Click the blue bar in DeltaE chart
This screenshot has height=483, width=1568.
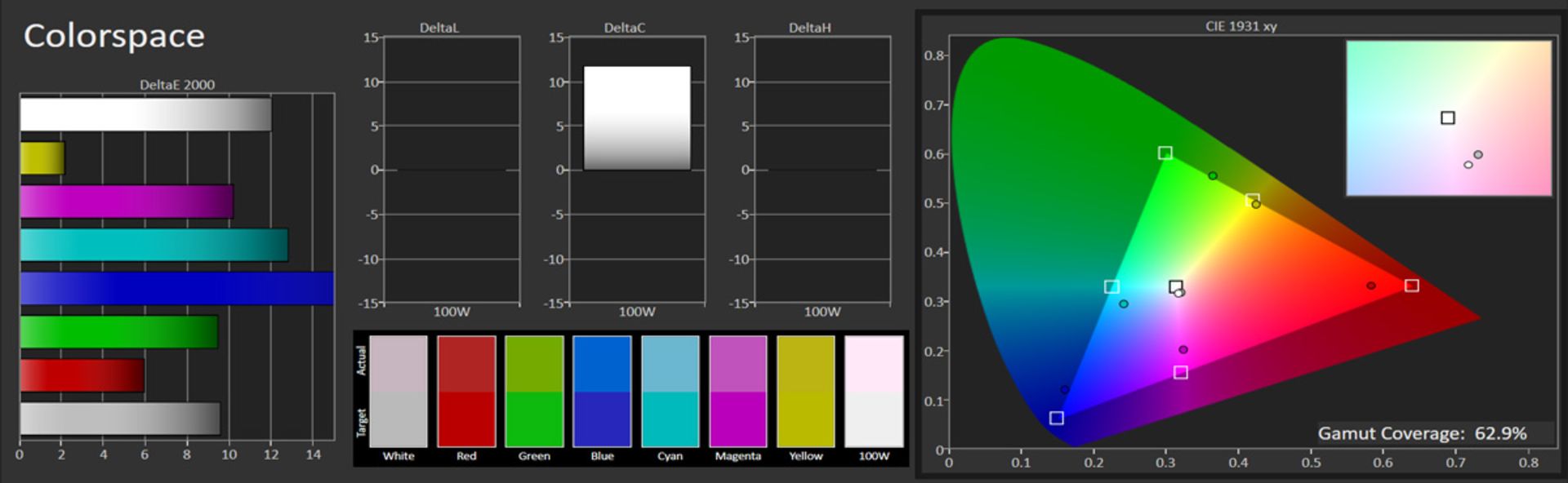tap(176, 288)
